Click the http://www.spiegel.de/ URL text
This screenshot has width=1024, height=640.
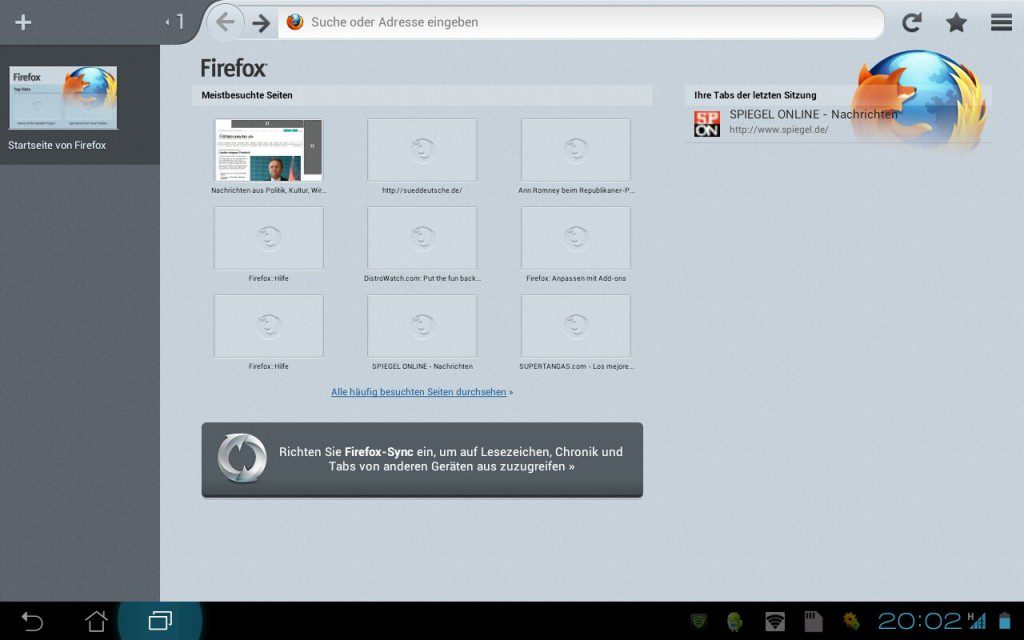coord(778,129)
